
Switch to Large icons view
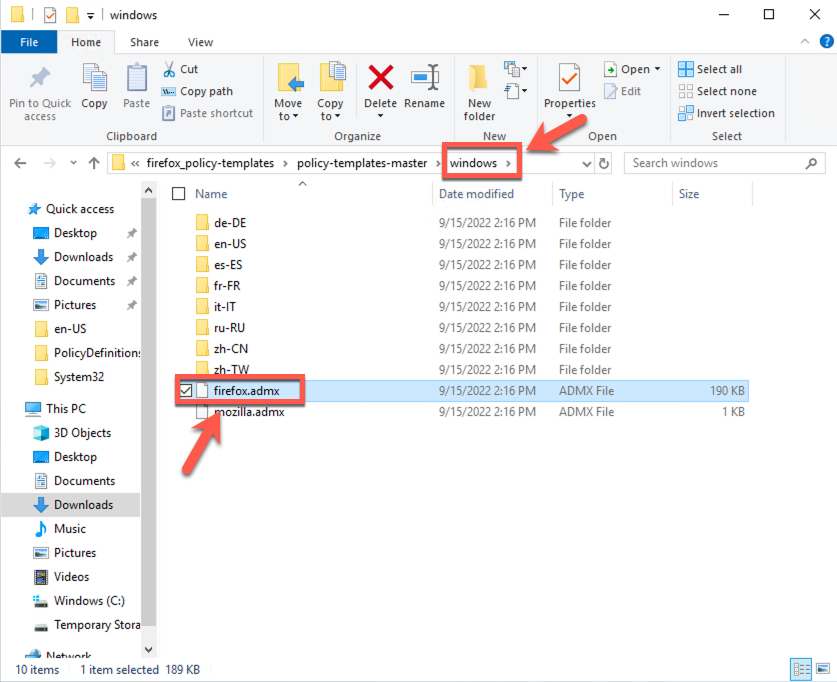coord(823,669)
